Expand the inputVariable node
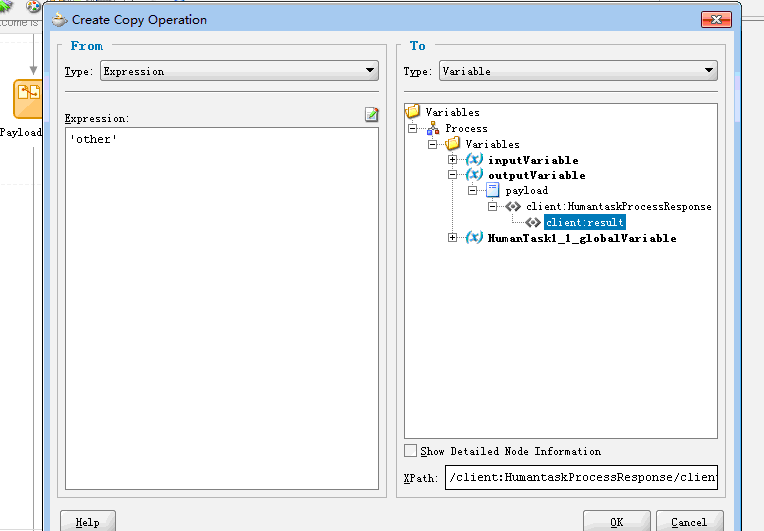The width and height of the screenshot is (764, 531). tap(453, 159)
